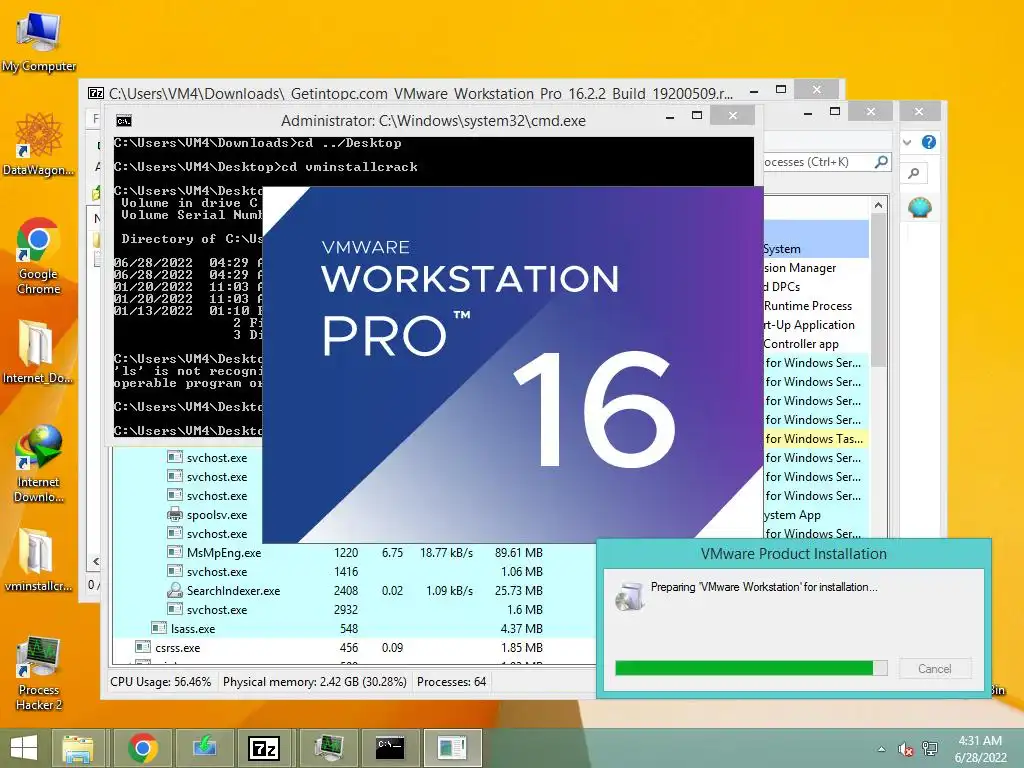Open Chrome from the taskbar

tap(143, 748)
